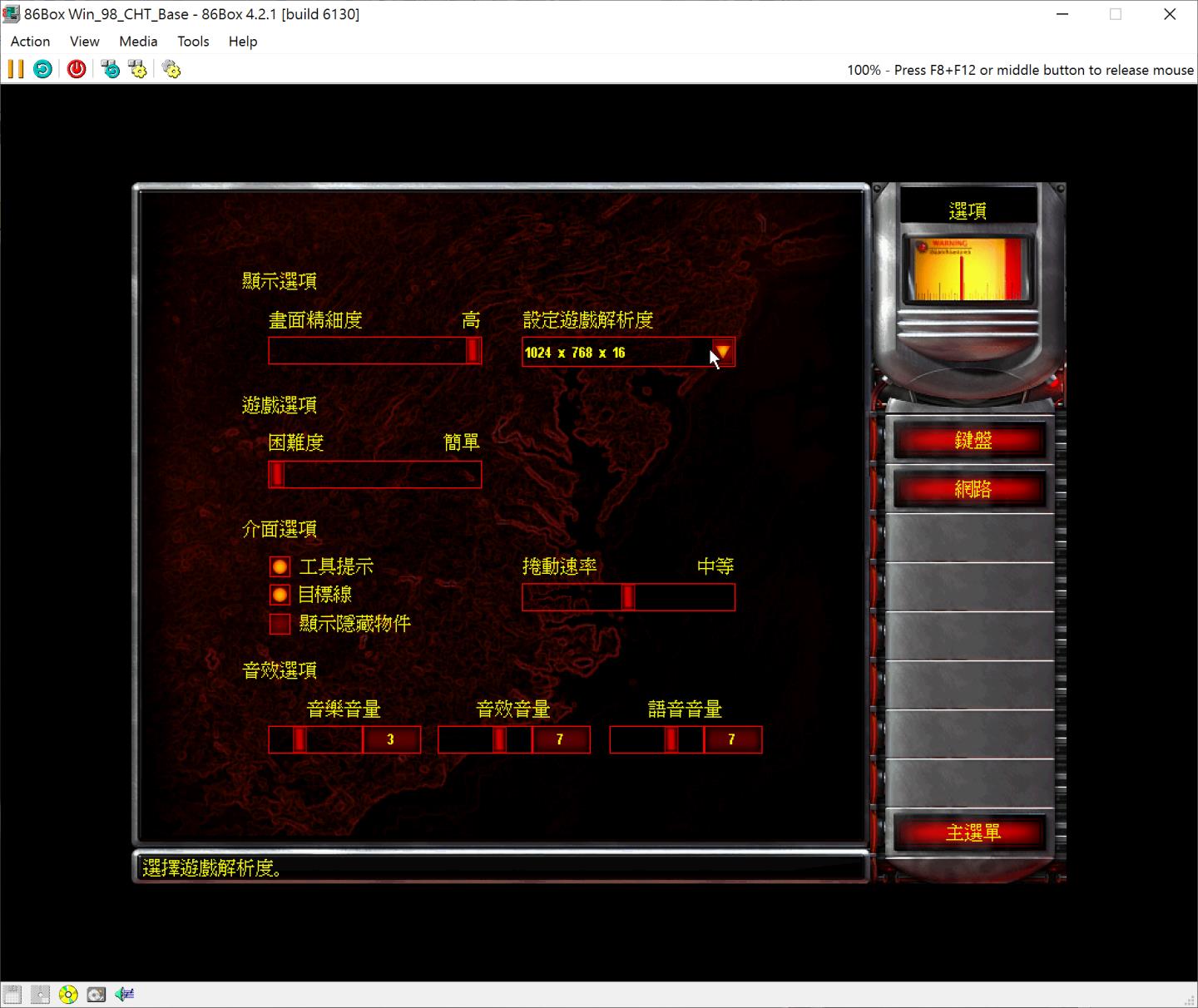Send Ctrl+Alt+Del toolbar icon

coord(111,69)
